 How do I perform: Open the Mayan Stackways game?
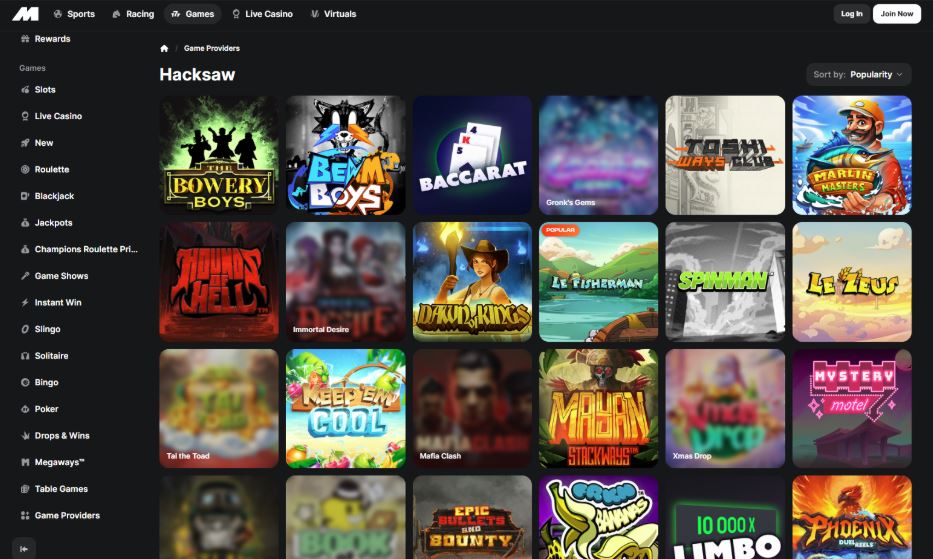tap(599, 408)
